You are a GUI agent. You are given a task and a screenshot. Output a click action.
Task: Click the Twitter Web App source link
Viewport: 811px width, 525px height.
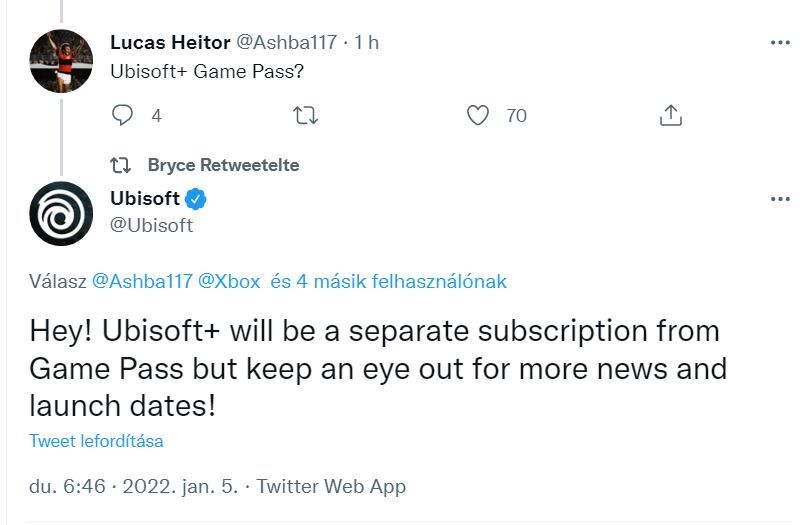point(331,487)
